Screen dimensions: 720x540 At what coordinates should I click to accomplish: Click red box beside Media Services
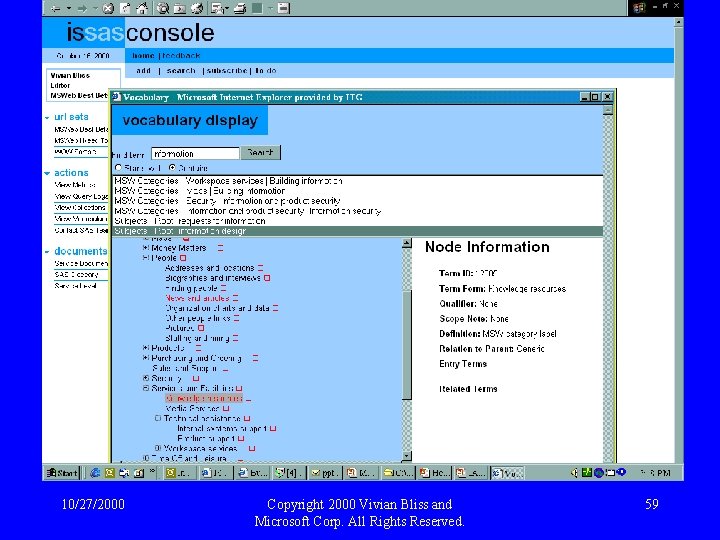click(225, 409)
